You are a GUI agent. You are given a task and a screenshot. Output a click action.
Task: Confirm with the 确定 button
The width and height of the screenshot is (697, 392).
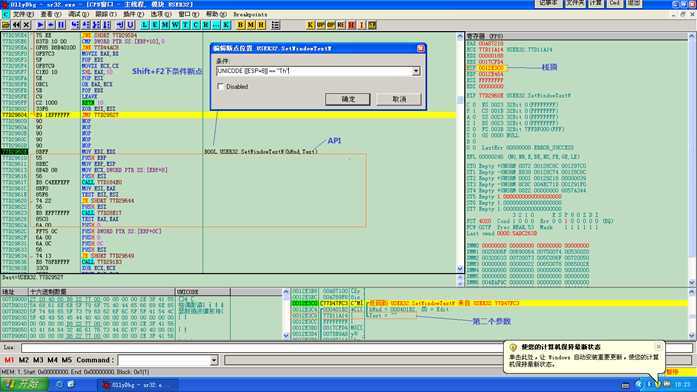click(x=348, y=99)
